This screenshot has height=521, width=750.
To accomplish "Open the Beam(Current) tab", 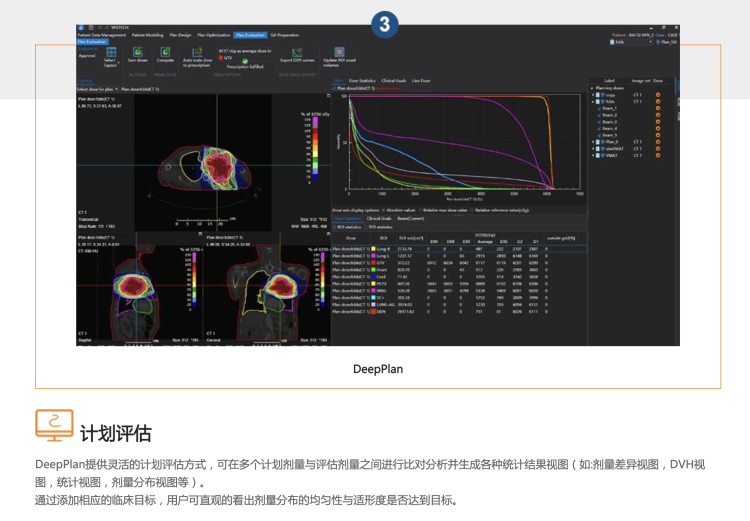I will point(410,218).
